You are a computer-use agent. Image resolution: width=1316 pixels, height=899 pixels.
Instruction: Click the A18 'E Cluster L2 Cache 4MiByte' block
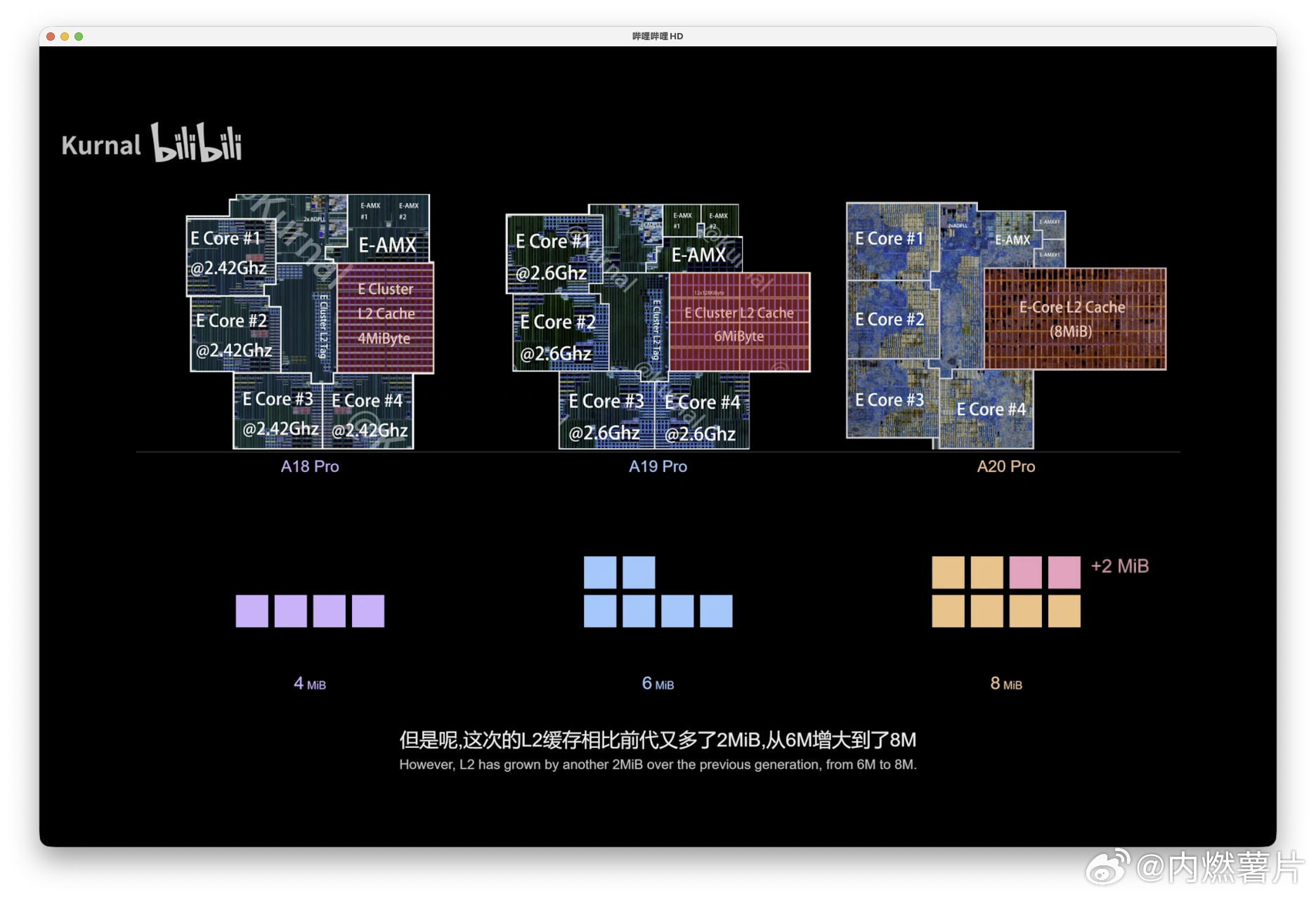click(385, 317)
